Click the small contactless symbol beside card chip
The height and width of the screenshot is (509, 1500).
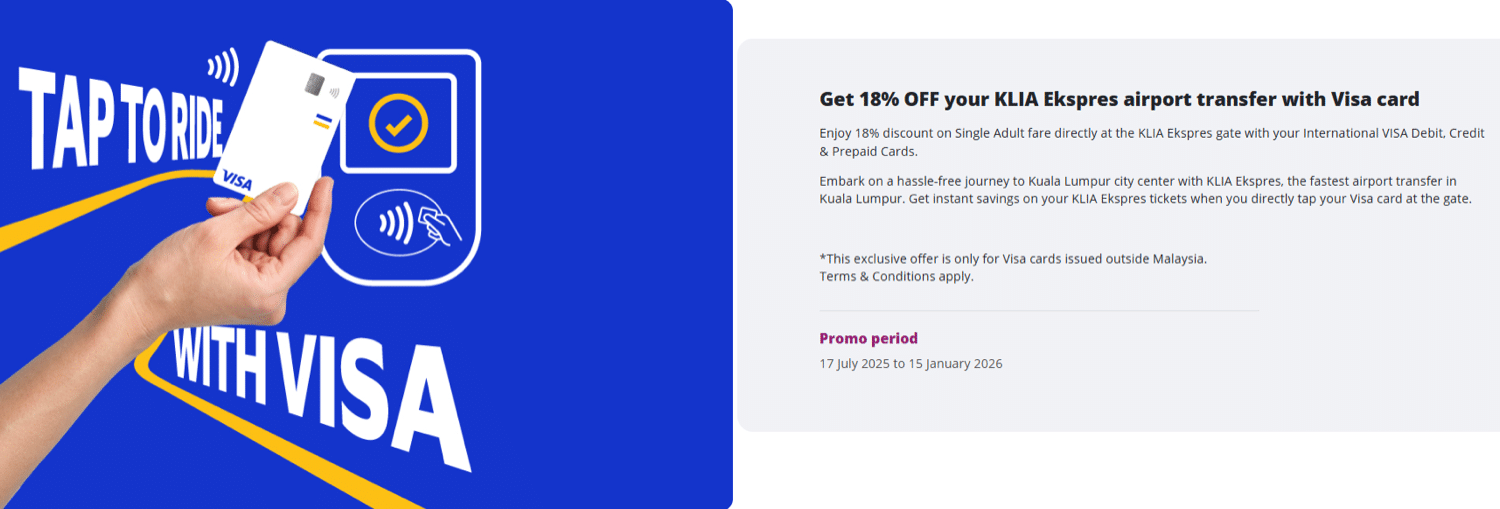click(333, 95)
